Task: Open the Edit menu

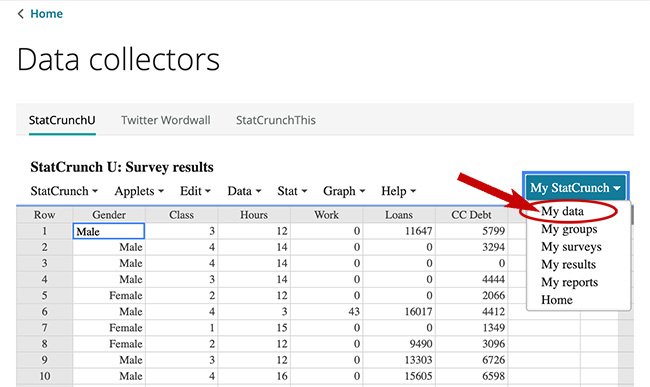Action: click(x=195, y=191)
